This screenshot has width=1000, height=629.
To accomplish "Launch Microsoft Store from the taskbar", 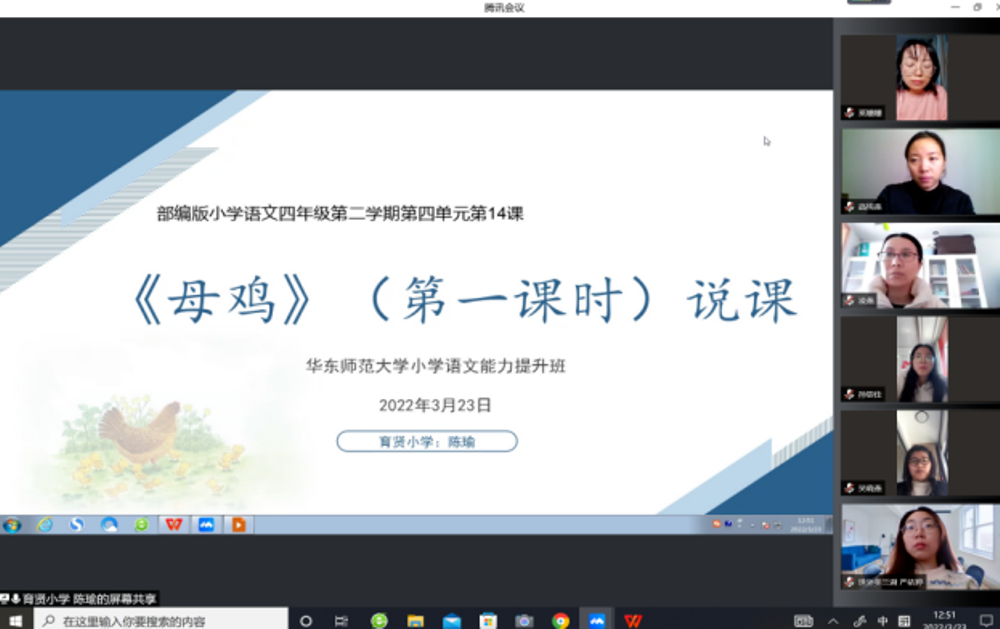I will [x=488, y=620].
